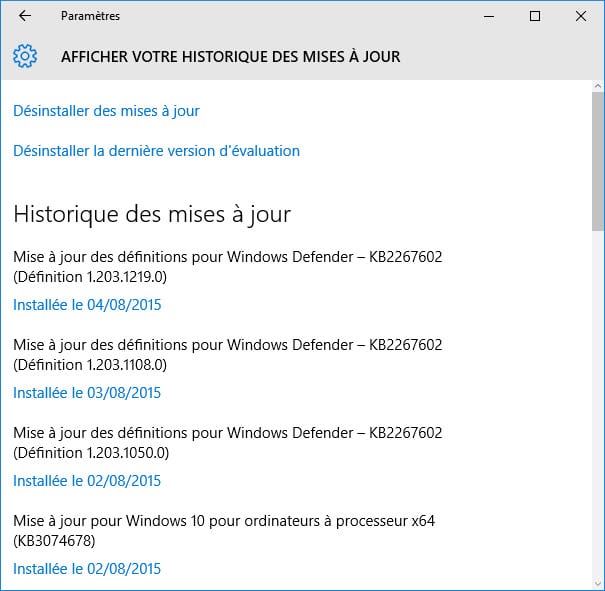605x591 pixels.
Task: Select the Defender Definition 1.203.1050.0 update entry
Action: 227,443
